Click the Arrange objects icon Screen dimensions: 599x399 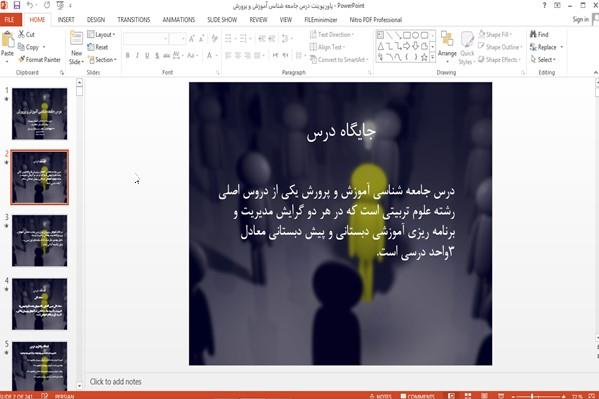[x=447, y=39]
